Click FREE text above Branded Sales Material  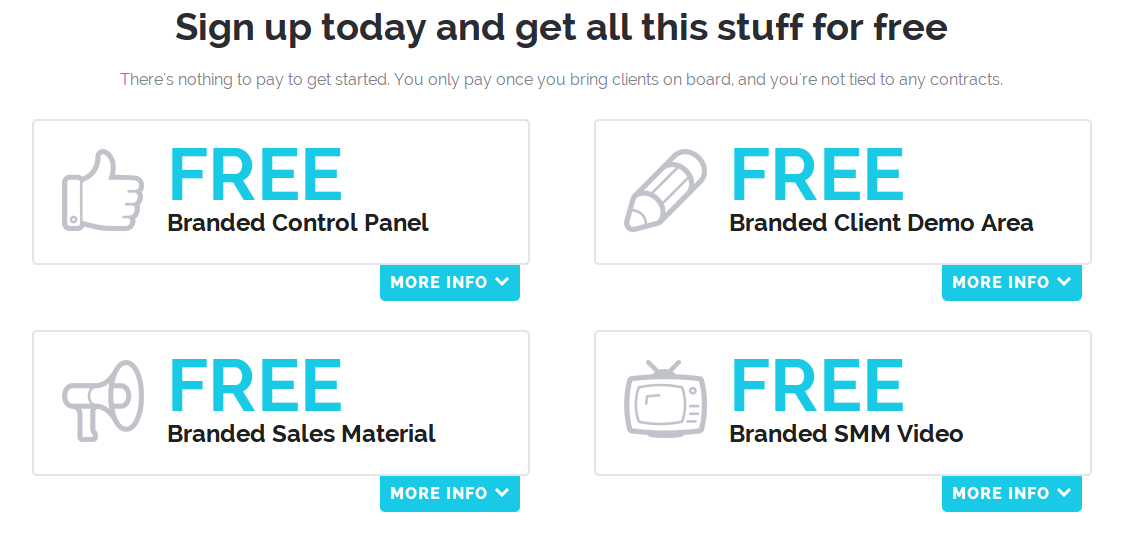click(x=255, y=387)
